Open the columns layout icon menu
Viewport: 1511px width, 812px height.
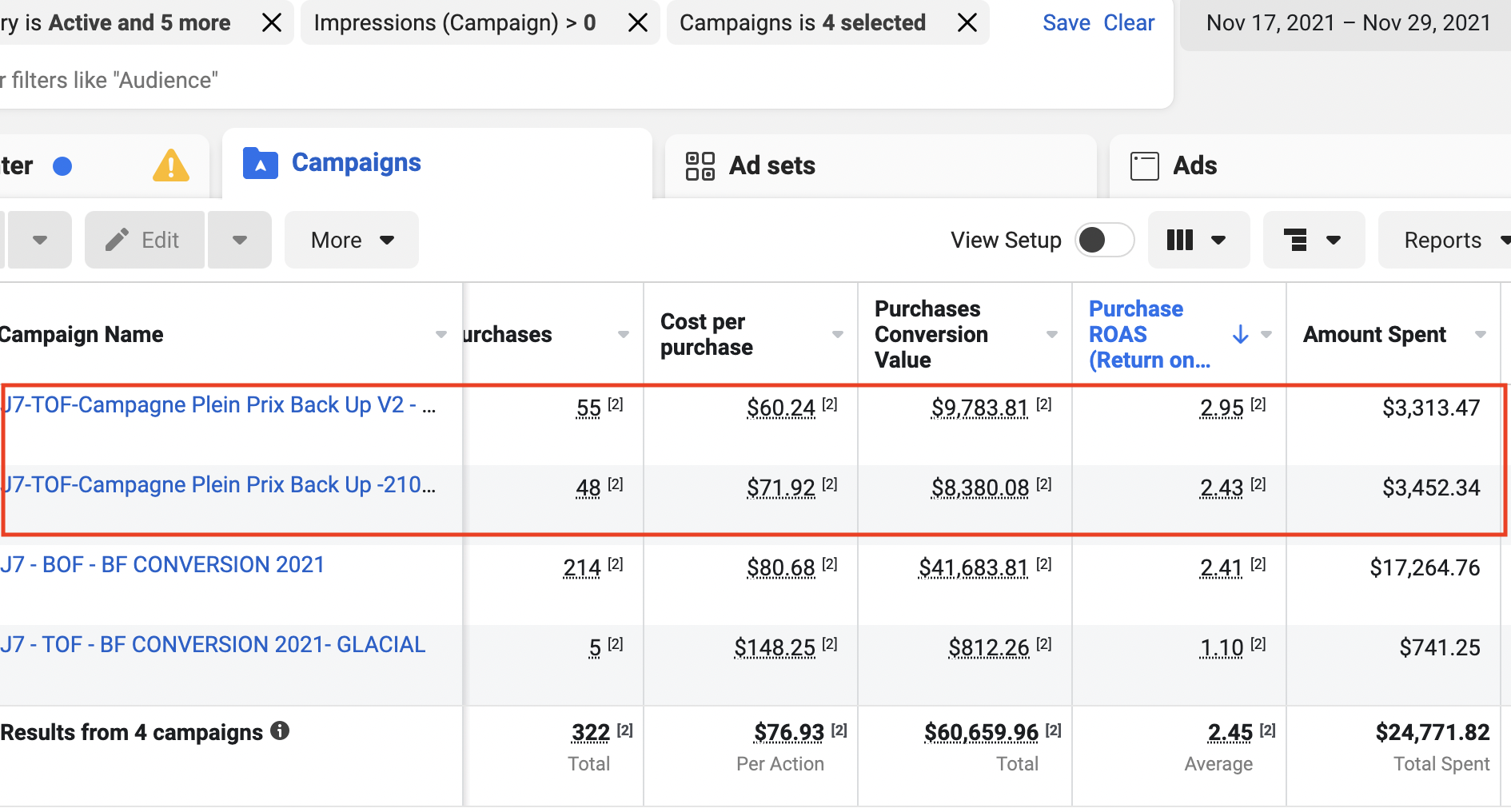[1197, 240]
